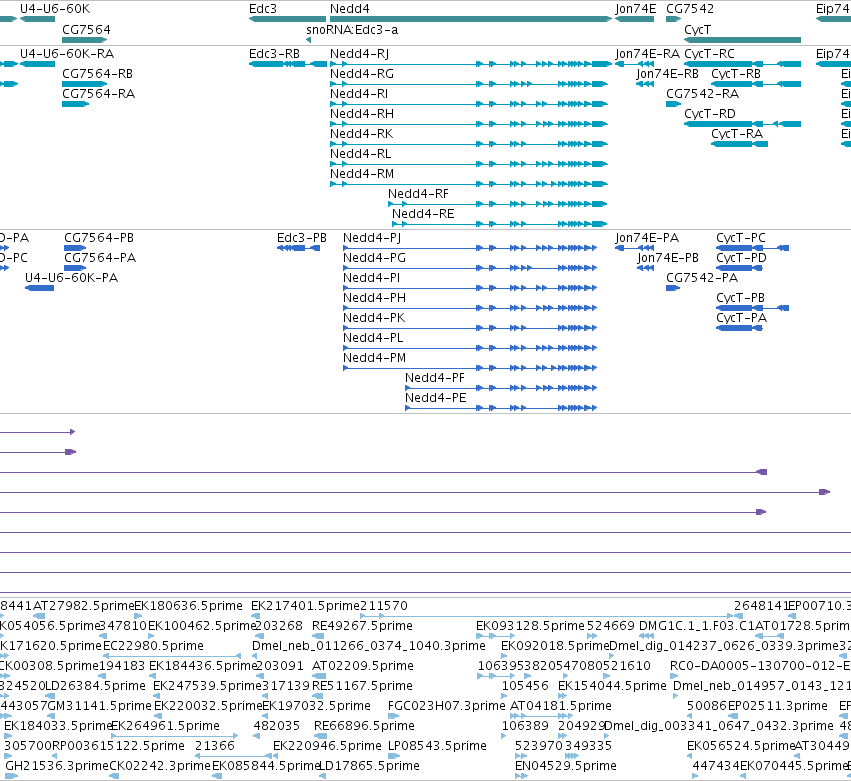The height and width of the screenshot is (781, 851).
Task: Select the CG7564-PA protein label
Action: click(100, 258)
